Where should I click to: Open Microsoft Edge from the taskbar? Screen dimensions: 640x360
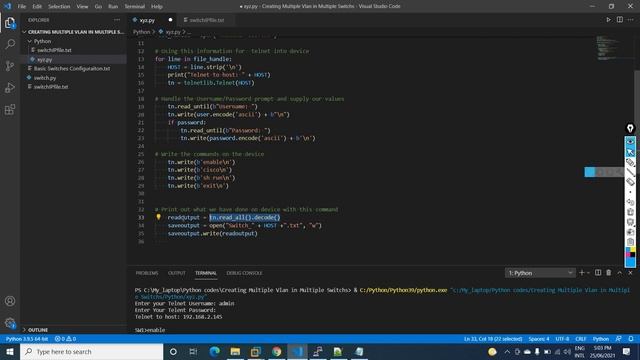214,351
